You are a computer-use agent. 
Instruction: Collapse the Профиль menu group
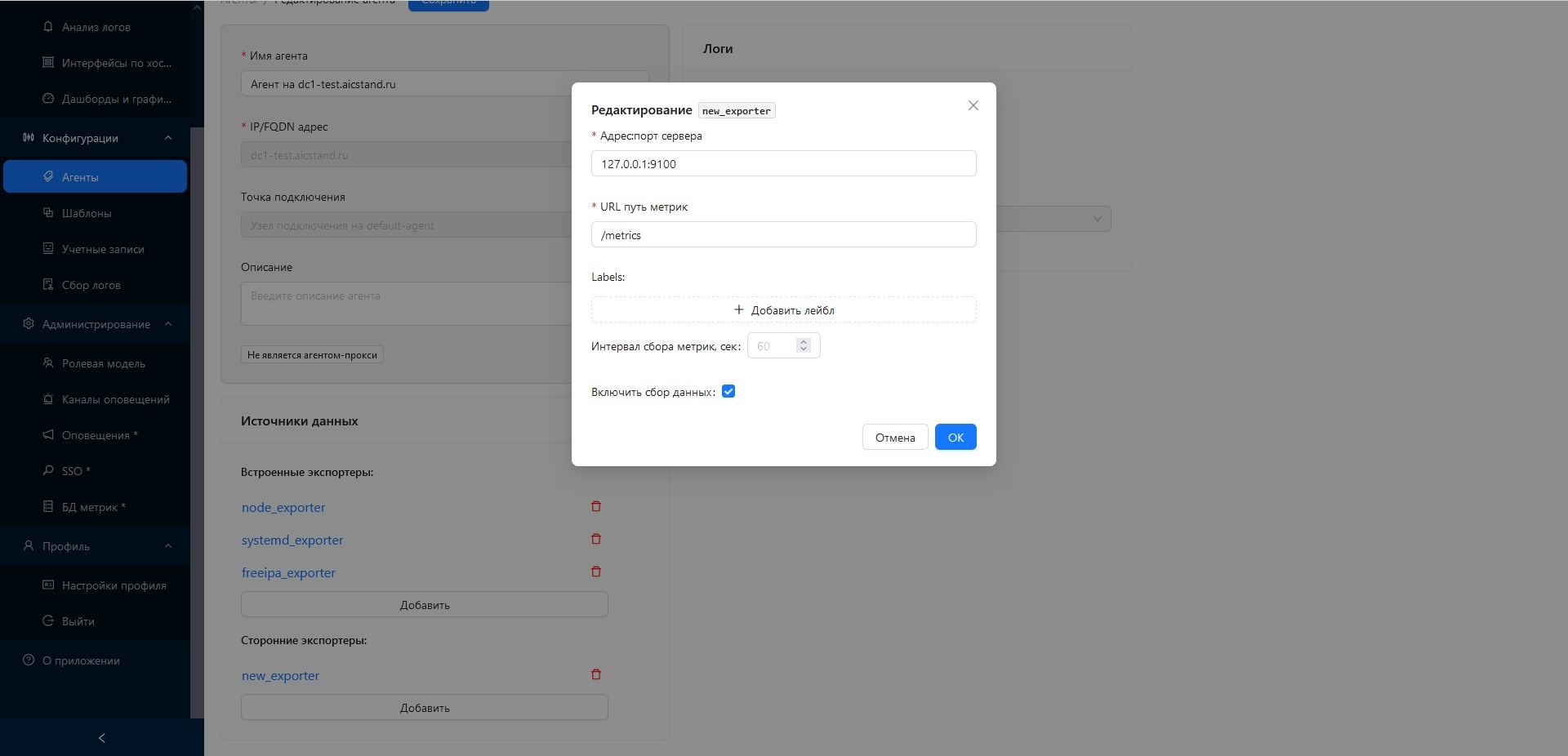[x=168, y=546]
